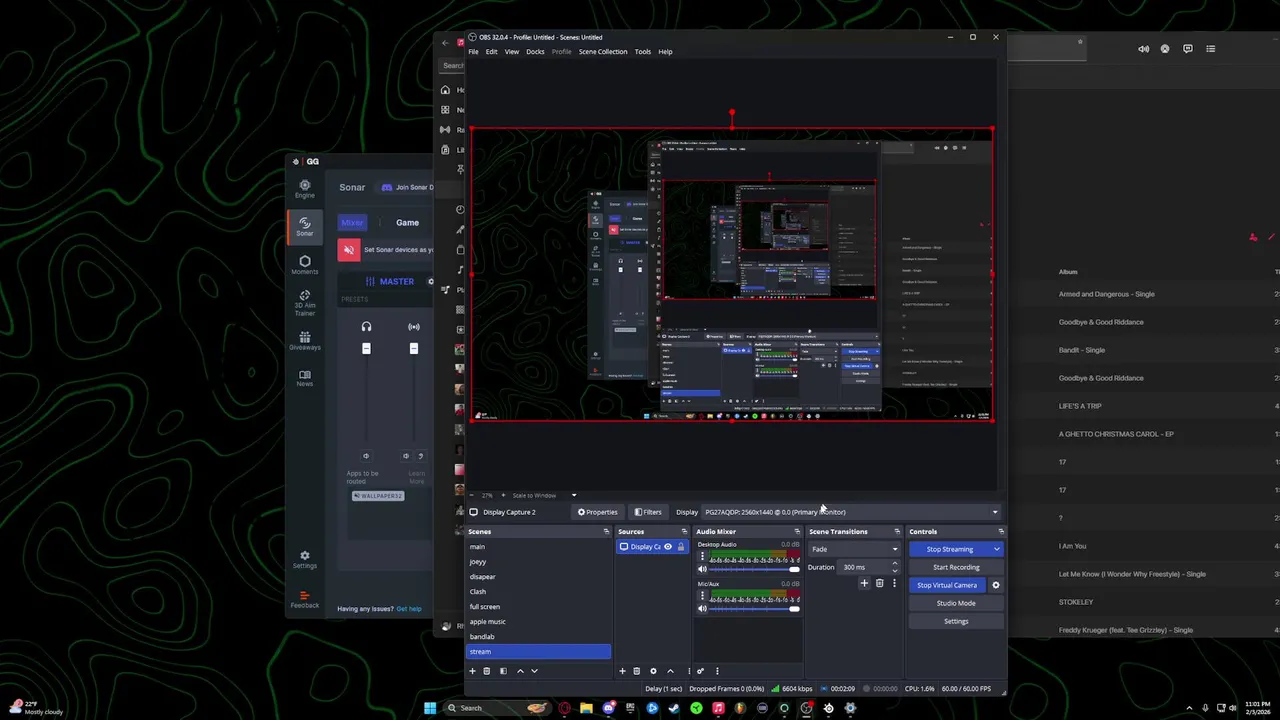Open the Scene Collection menu

click(x=603, y=51)
